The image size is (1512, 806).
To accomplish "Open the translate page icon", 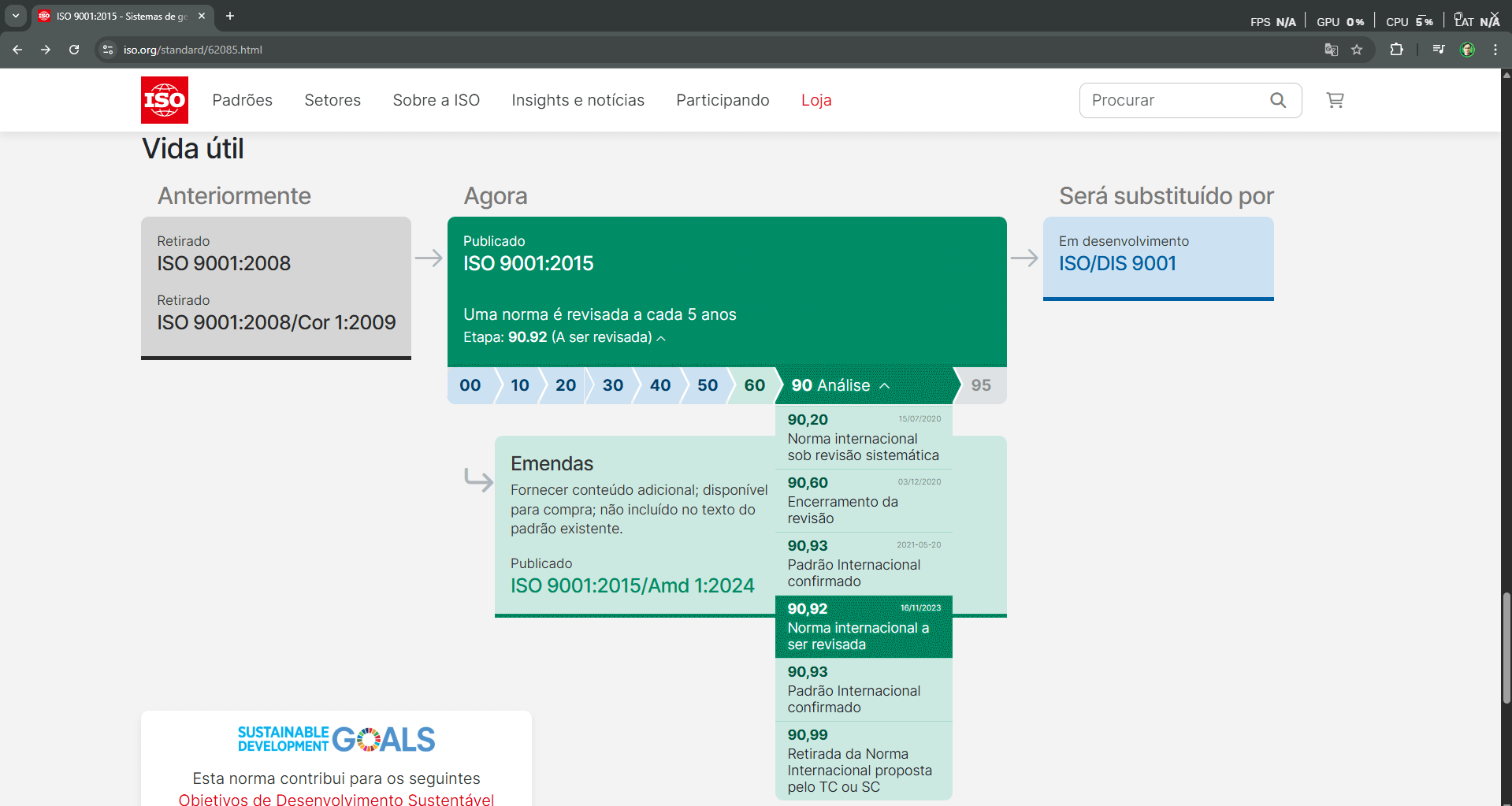I will (1332, 50).
